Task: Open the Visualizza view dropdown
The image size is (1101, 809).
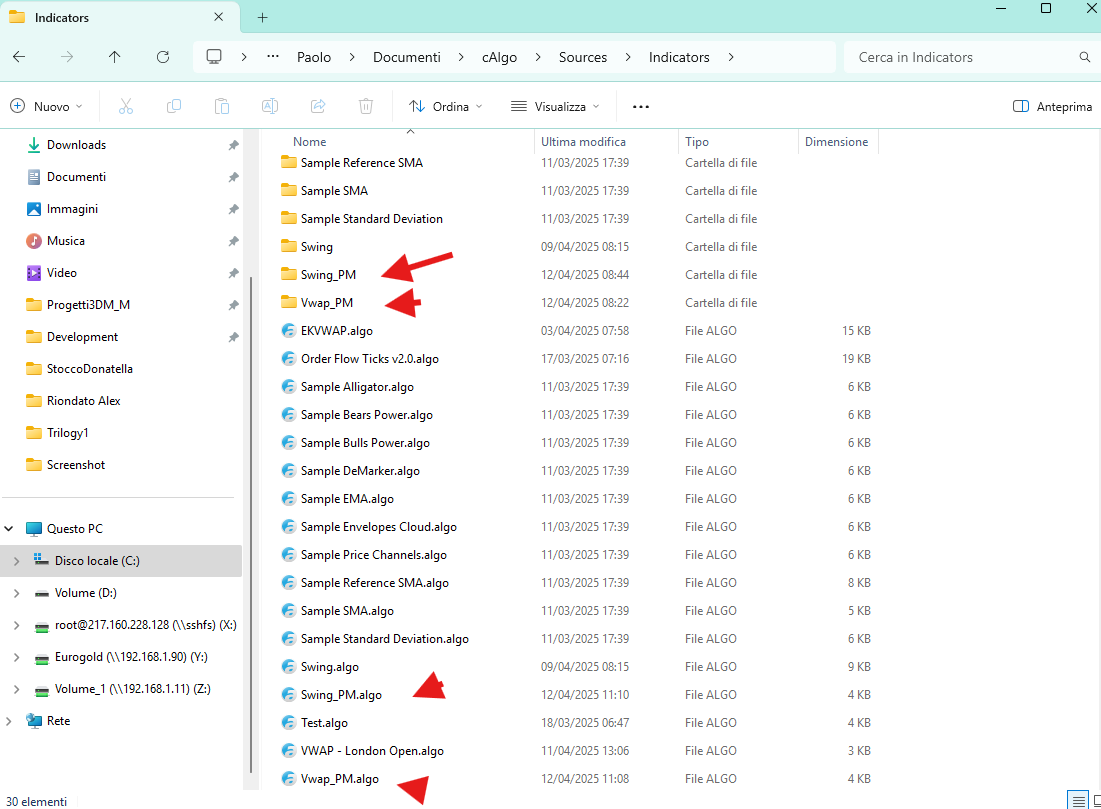Action: [555, 106]
